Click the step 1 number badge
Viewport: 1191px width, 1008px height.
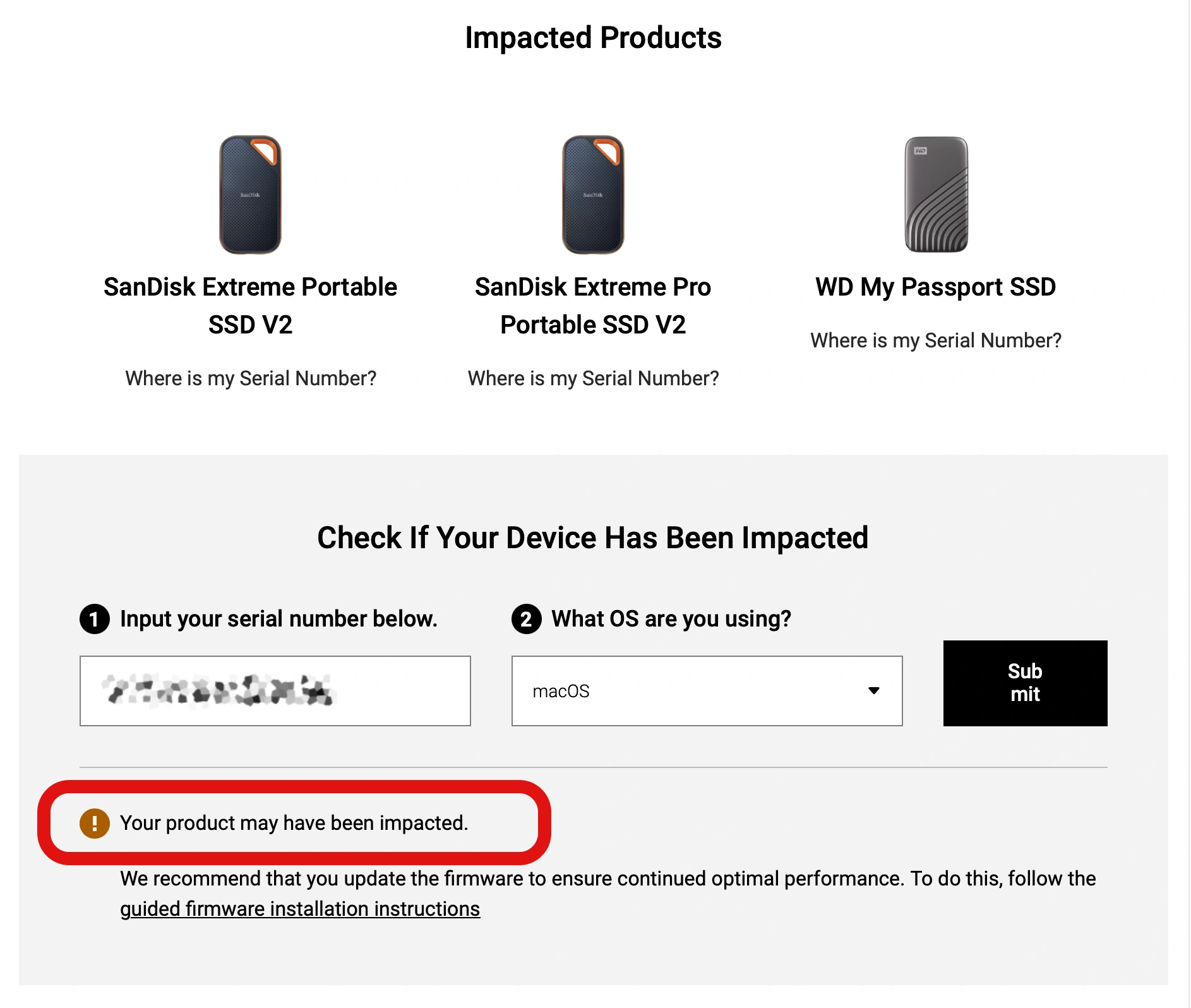95,619
